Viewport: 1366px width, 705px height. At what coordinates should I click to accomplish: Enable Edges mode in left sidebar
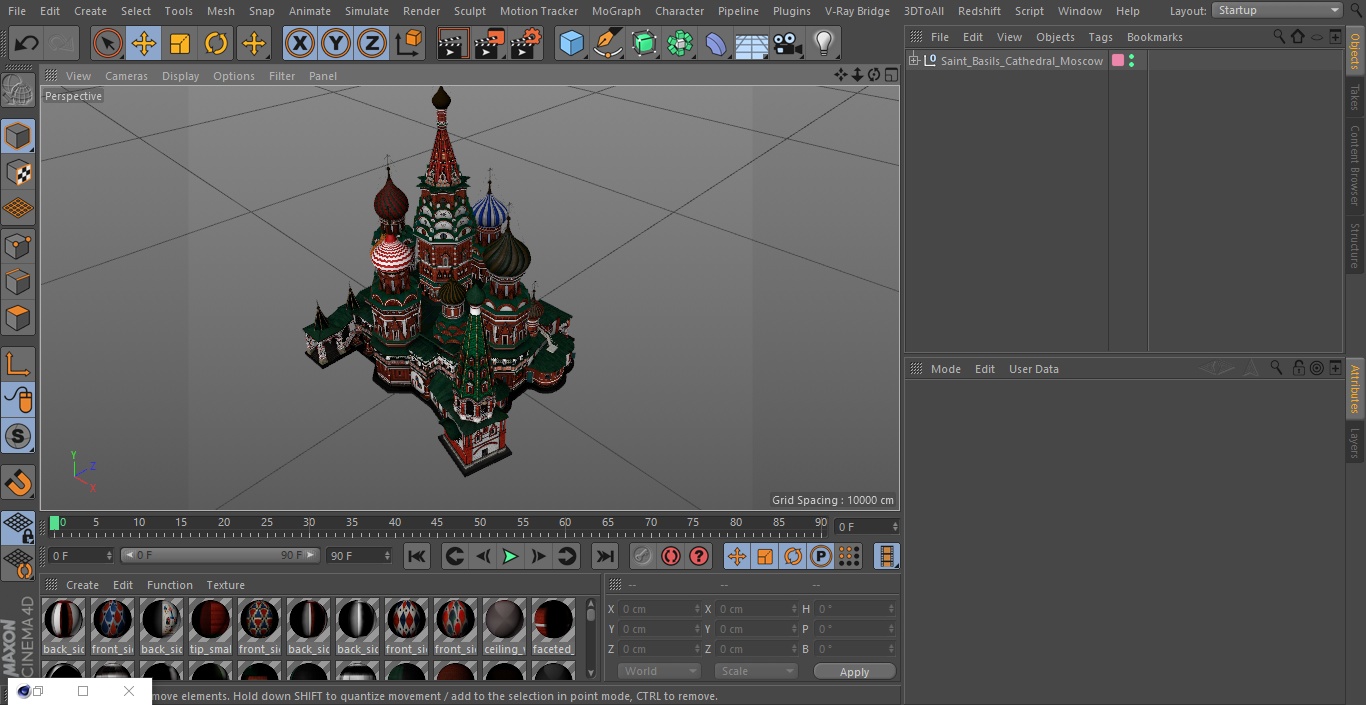18,281
